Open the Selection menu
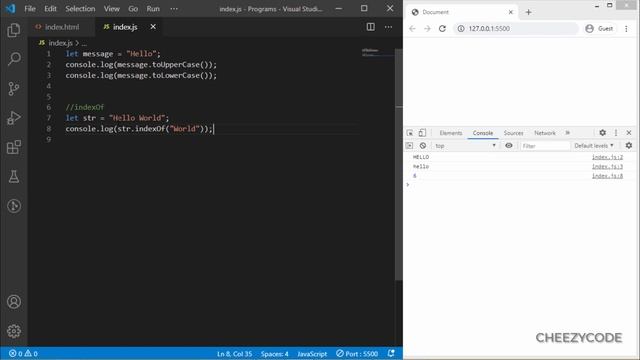Image resolution: width=640 pixels, height=360 pixels. coord(80,9)
